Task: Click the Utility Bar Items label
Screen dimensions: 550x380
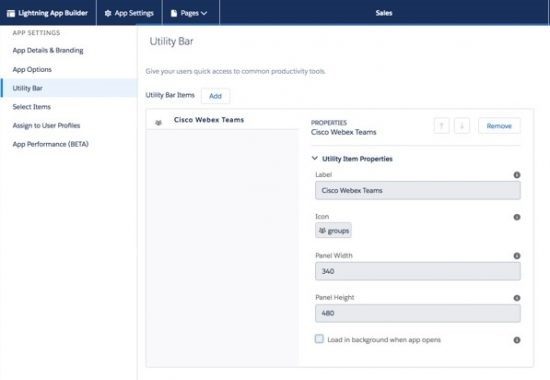Action: [170, 95]
